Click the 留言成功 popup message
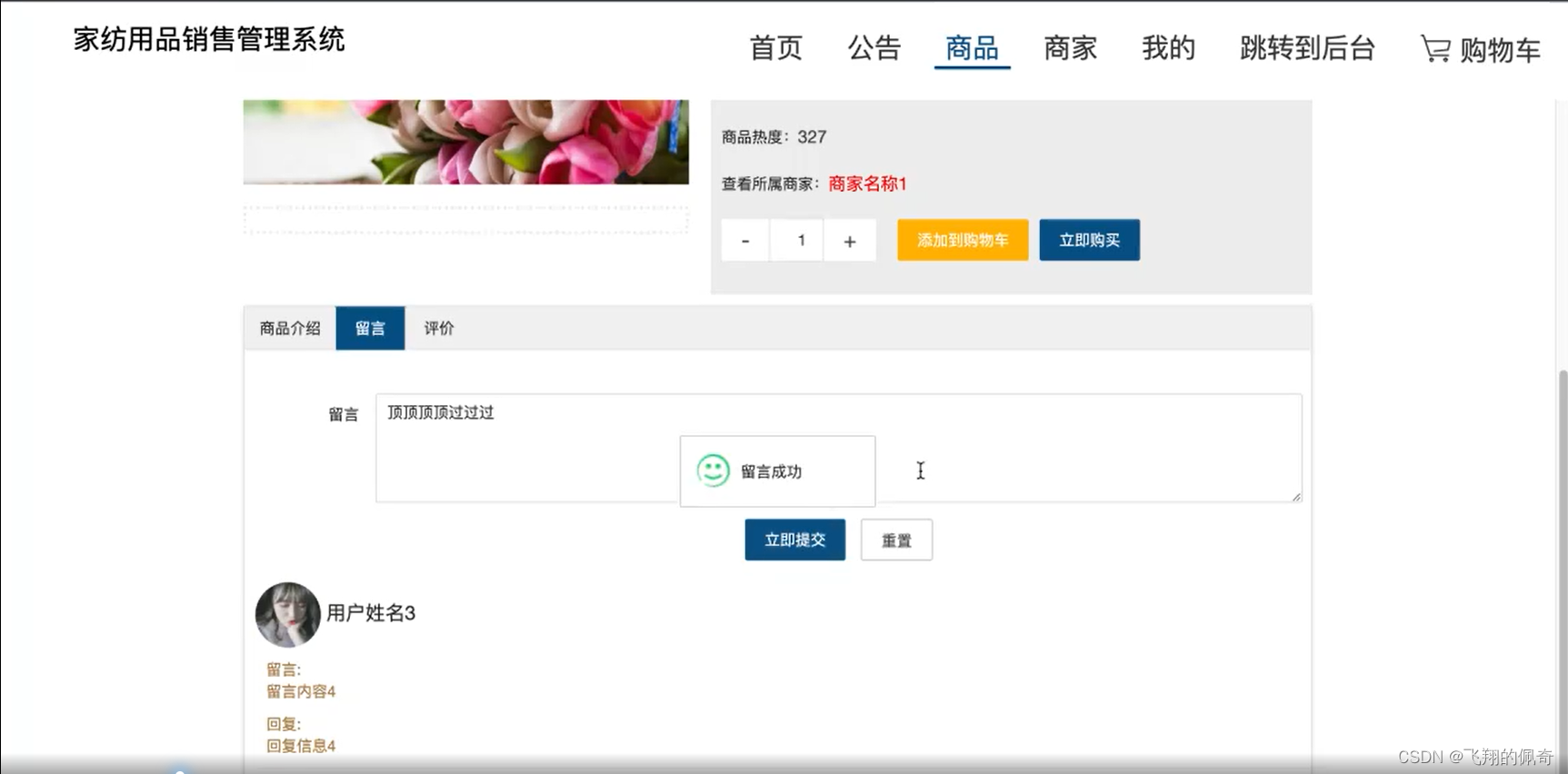 tap(777, 471)
